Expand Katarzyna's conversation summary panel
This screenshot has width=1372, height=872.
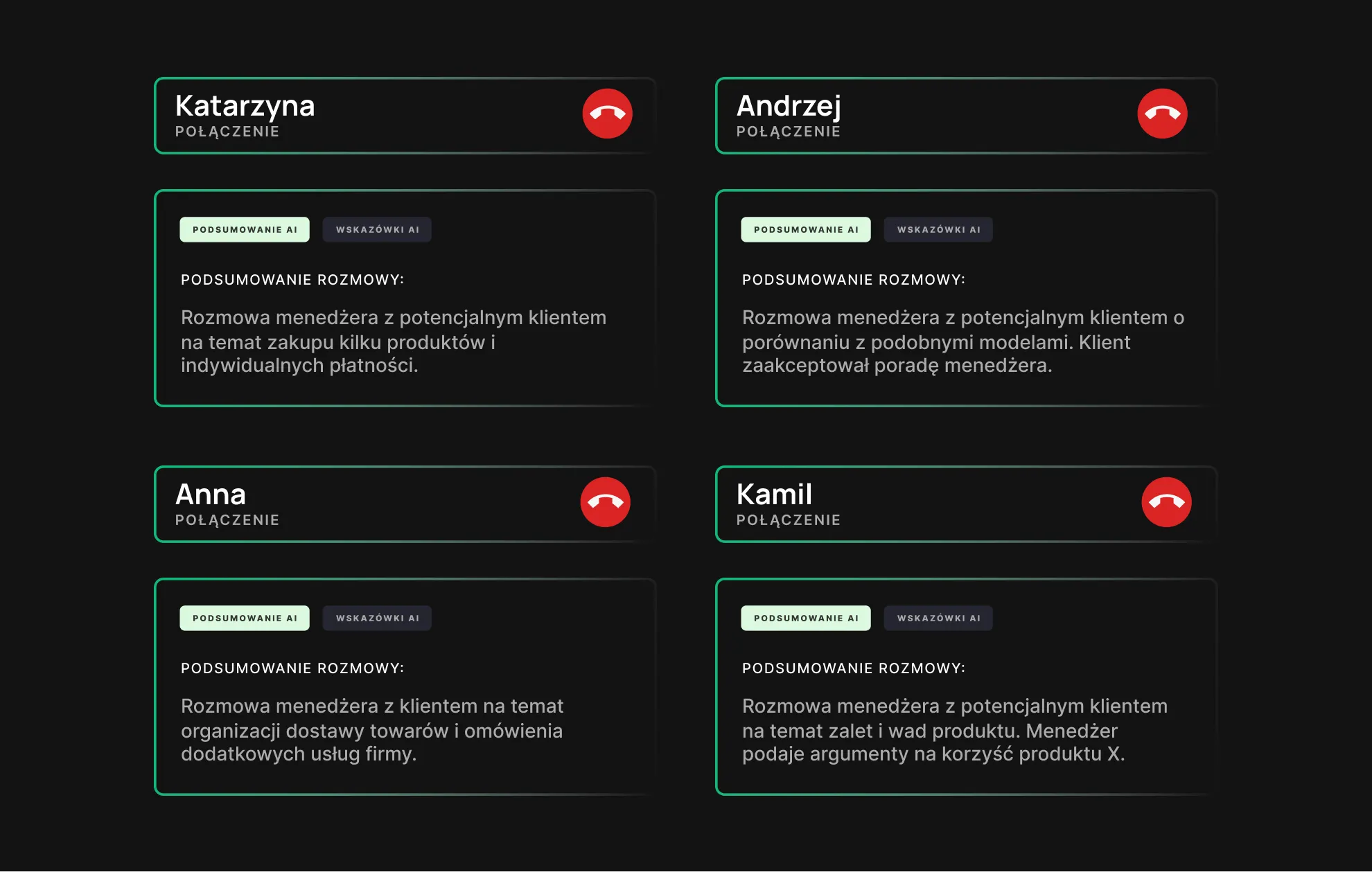point(405,298)
